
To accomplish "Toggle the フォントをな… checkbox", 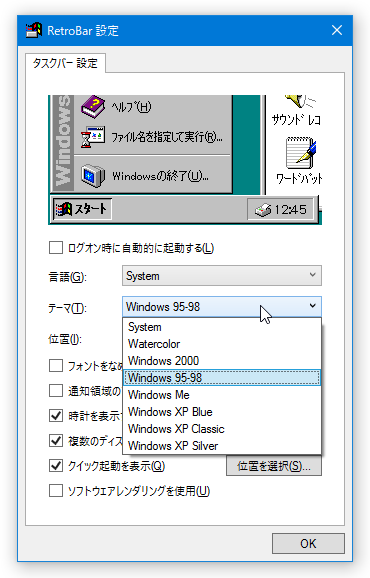I will (x=56, y=366).
